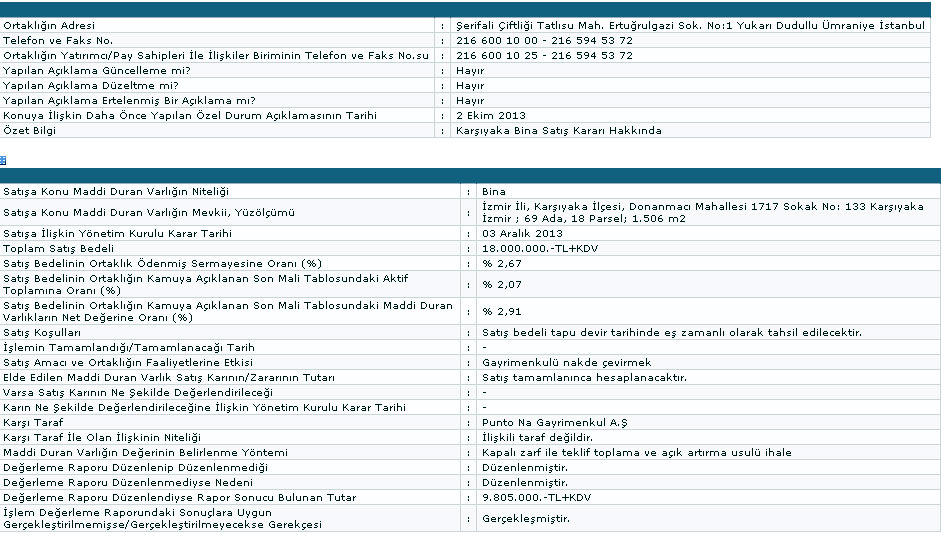Screen dimensions: 945x545
Task: Click 'İlişkili taraf değildir.' relationship value
Action: 538,437
